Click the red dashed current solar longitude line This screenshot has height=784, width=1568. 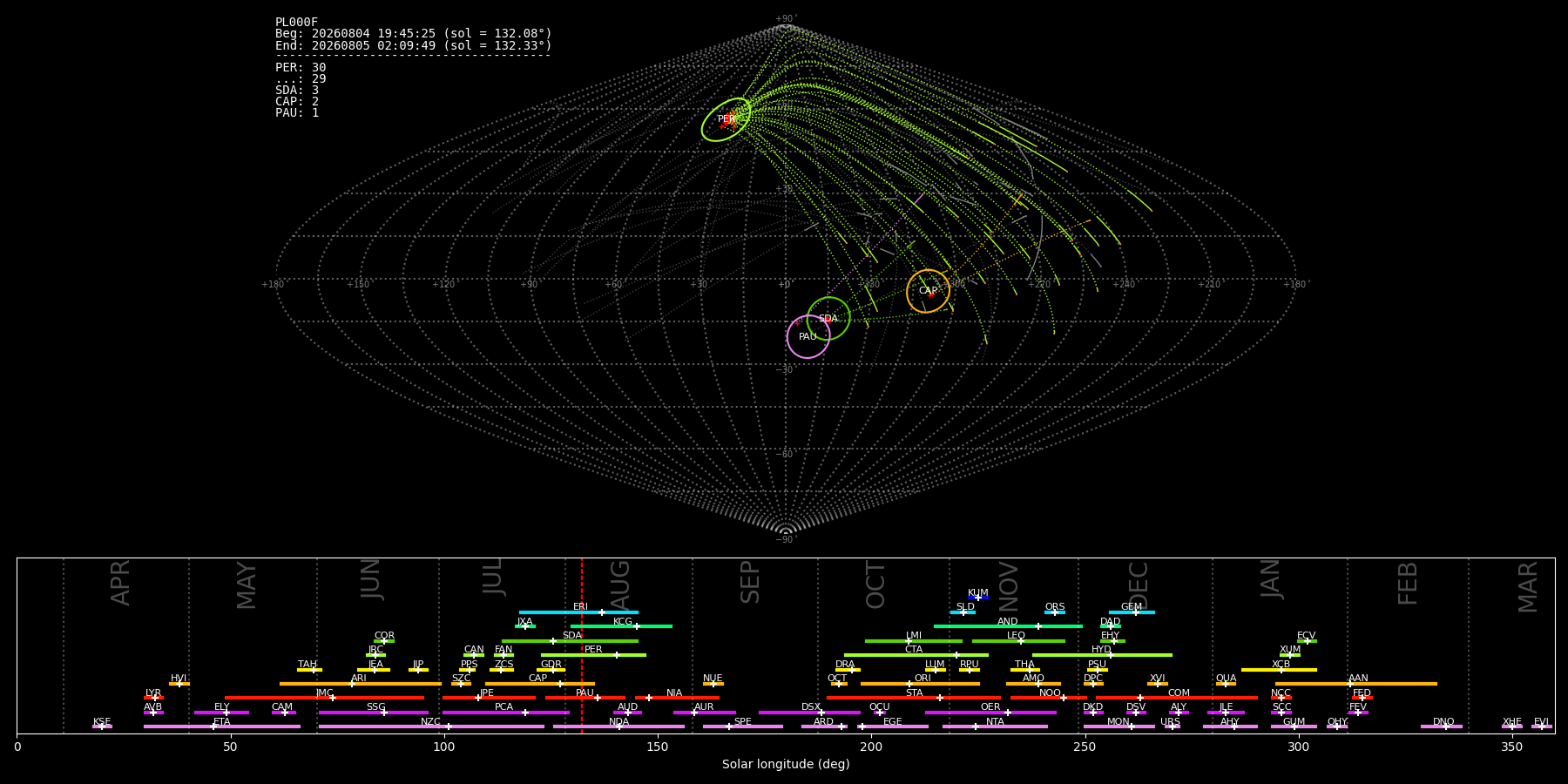pyautogui.click(x=582, y=645)
